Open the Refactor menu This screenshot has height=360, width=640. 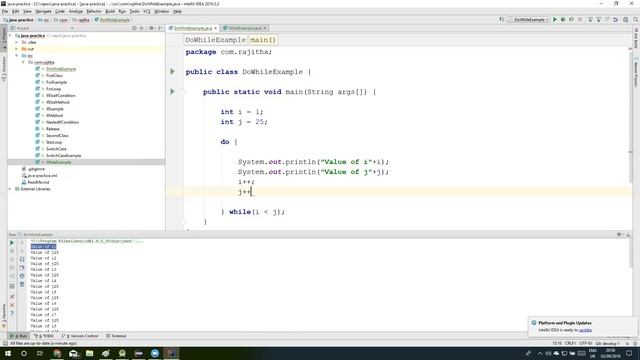click(94, 11)
